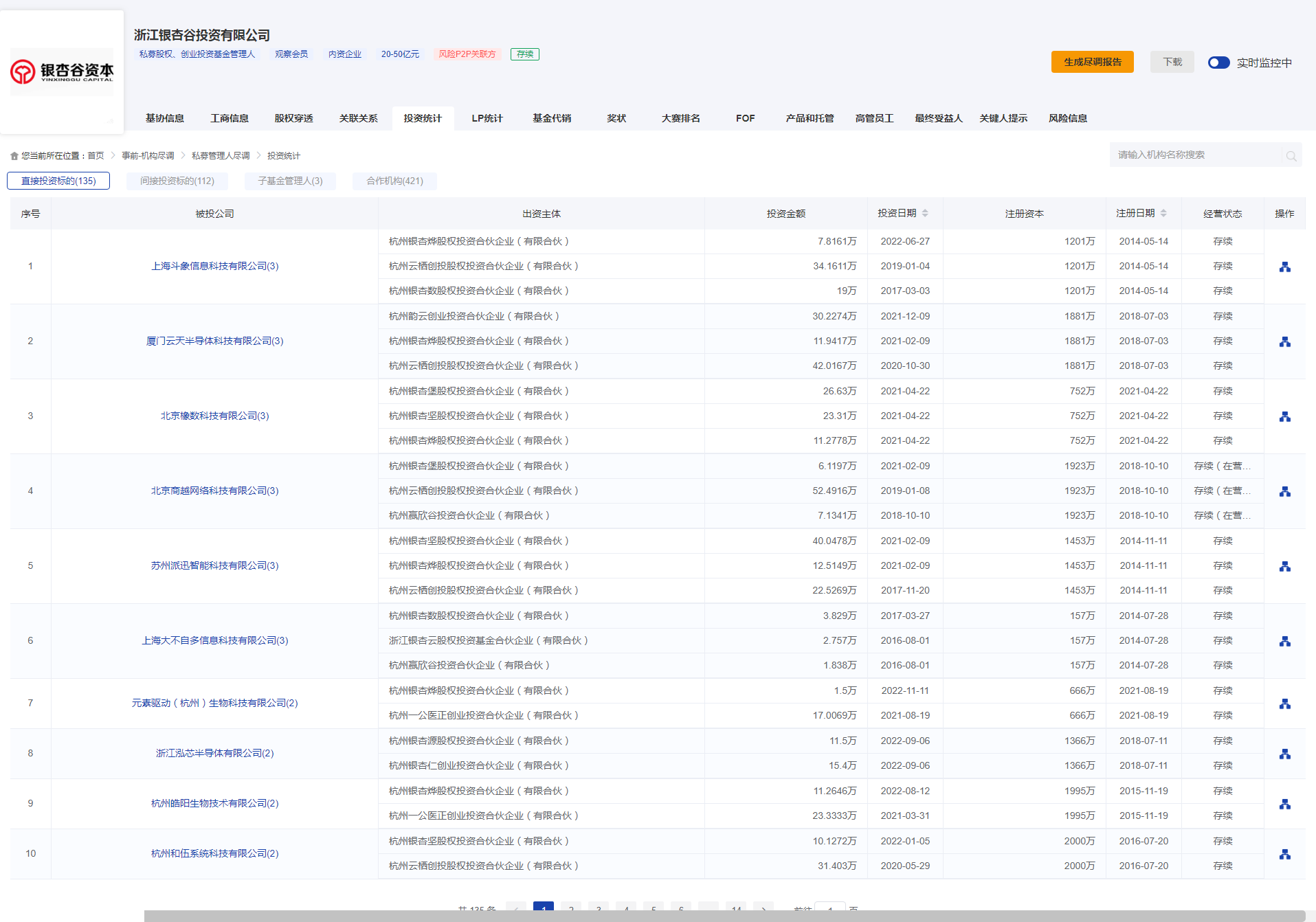
Task: Sort table by 注册日期 column
Action: pyautogui.click(x=1163, y=214)
